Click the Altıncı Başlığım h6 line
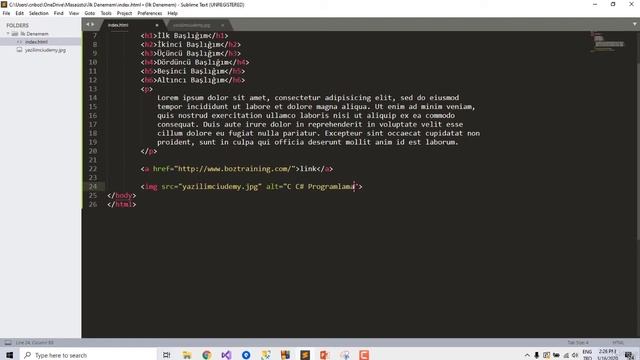Viewport: 640px width, 360px height. click(x=193, y=80)
